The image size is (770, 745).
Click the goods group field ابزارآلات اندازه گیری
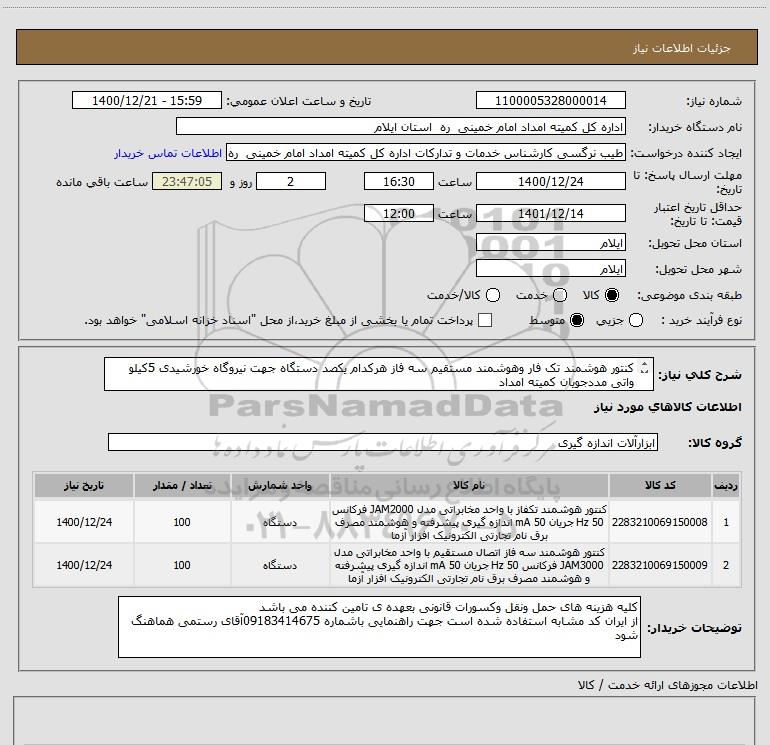[x=383, y=442]
